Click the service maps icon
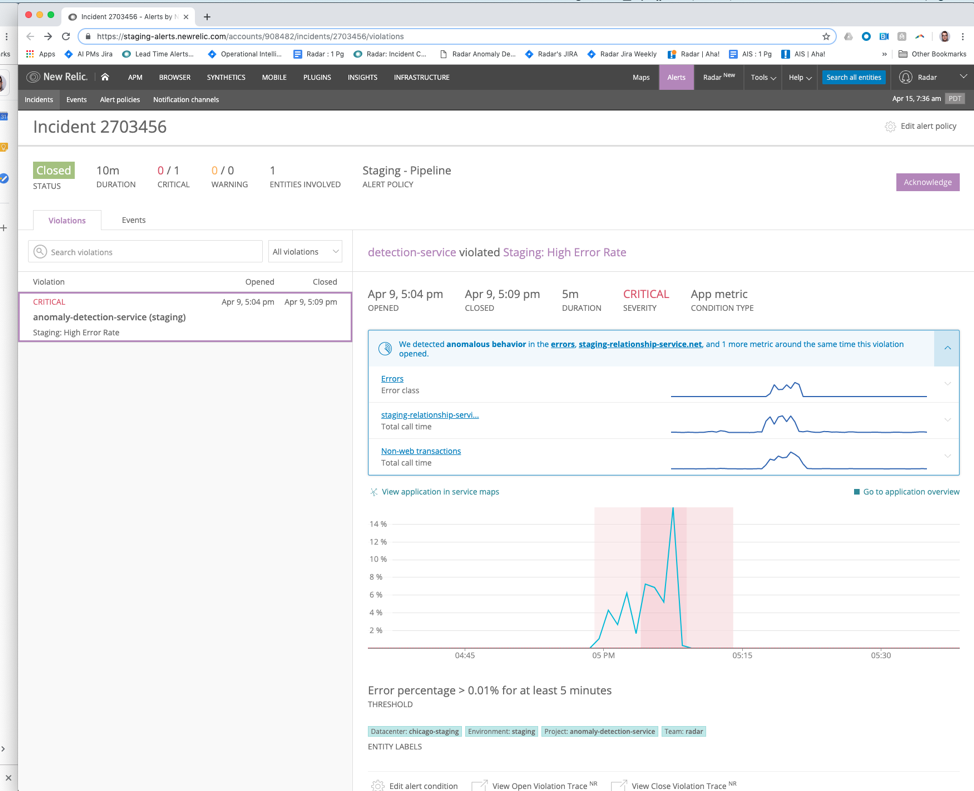The image size is (974, 791). (373, 492)
